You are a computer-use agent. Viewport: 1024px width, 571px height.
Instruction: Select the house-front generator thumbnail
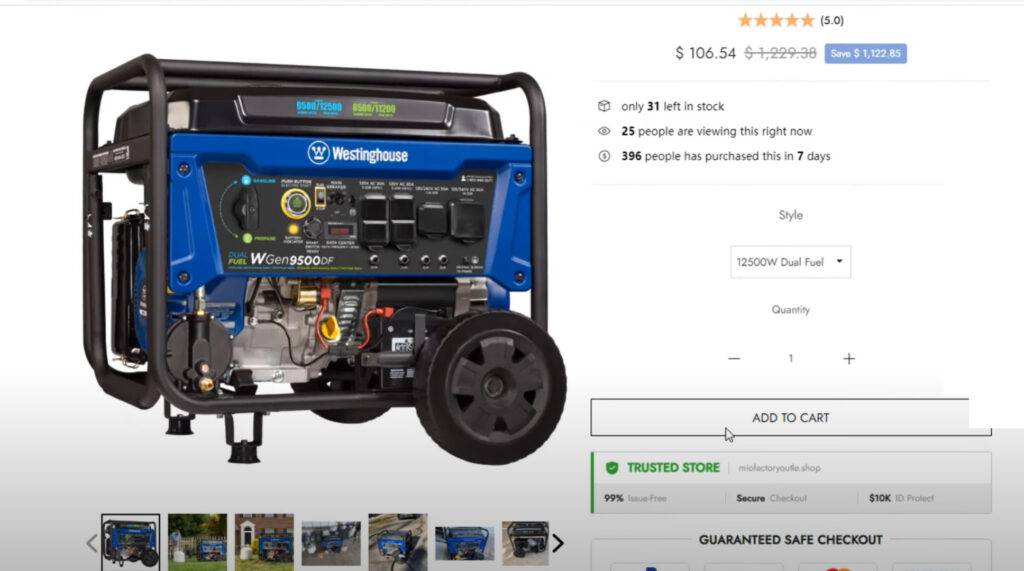pos(264,541)
